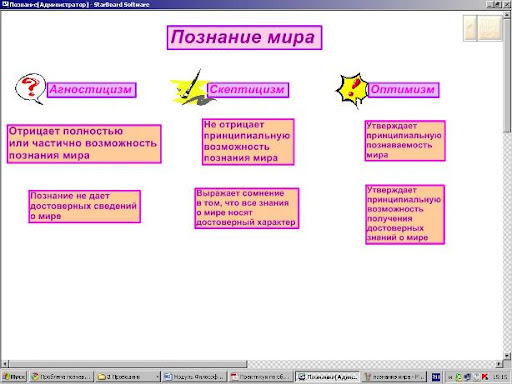Click the Познание мира title box
Image resolution: width=512 pixels, height=384 pixels.
click(244, 37)
